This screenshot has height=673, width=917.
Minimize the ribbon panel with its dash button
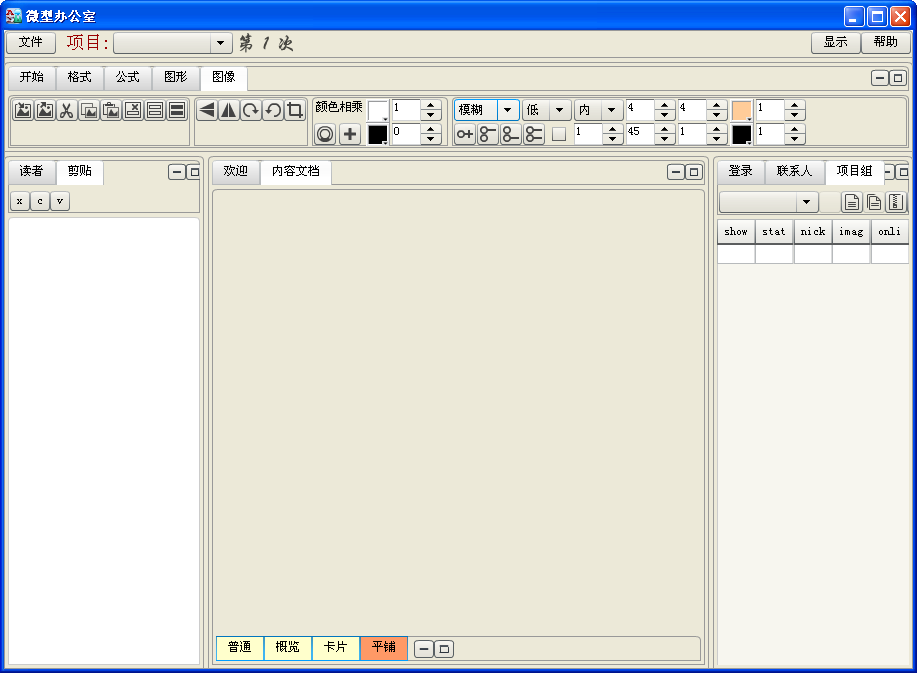point(880,78)
